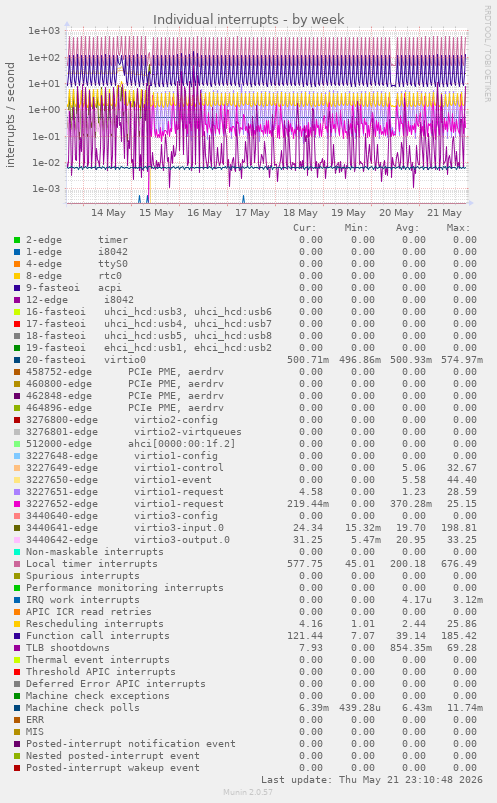Click the graph title Individual interrupts - by week
This screenshot has width=497, height=803.
(x=248, y=19)
